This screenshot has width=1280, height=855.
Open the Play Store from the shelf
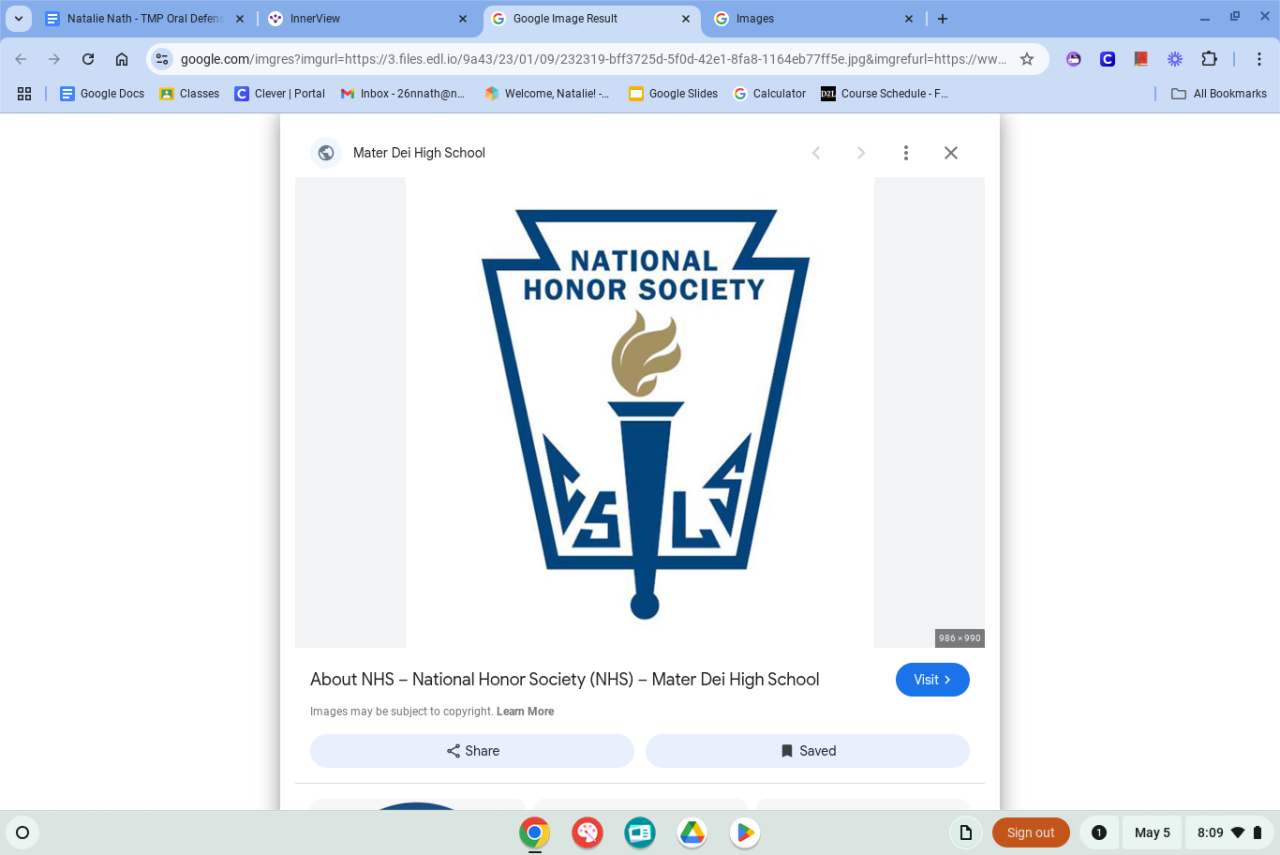click(745, 832)
